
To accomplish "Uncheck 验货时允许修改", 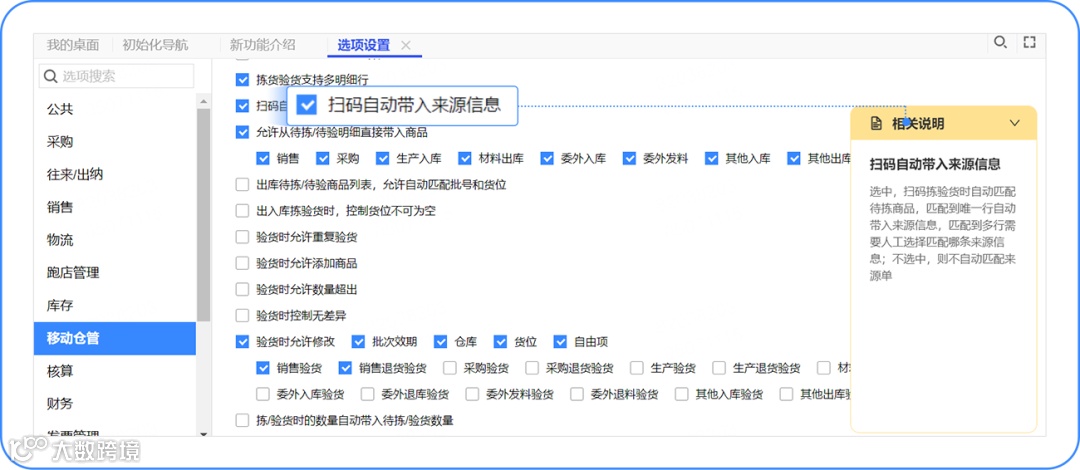I will 242,342.
